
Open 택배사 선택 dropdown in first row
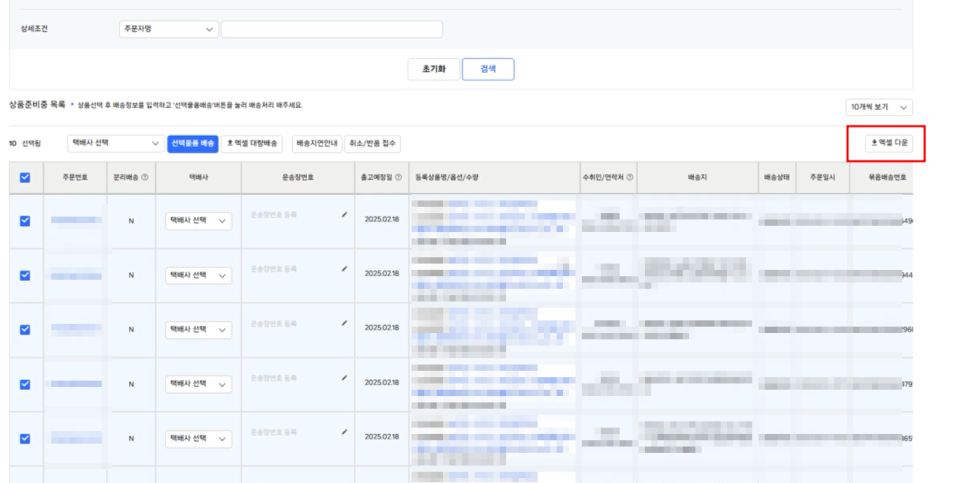point(198,221)
